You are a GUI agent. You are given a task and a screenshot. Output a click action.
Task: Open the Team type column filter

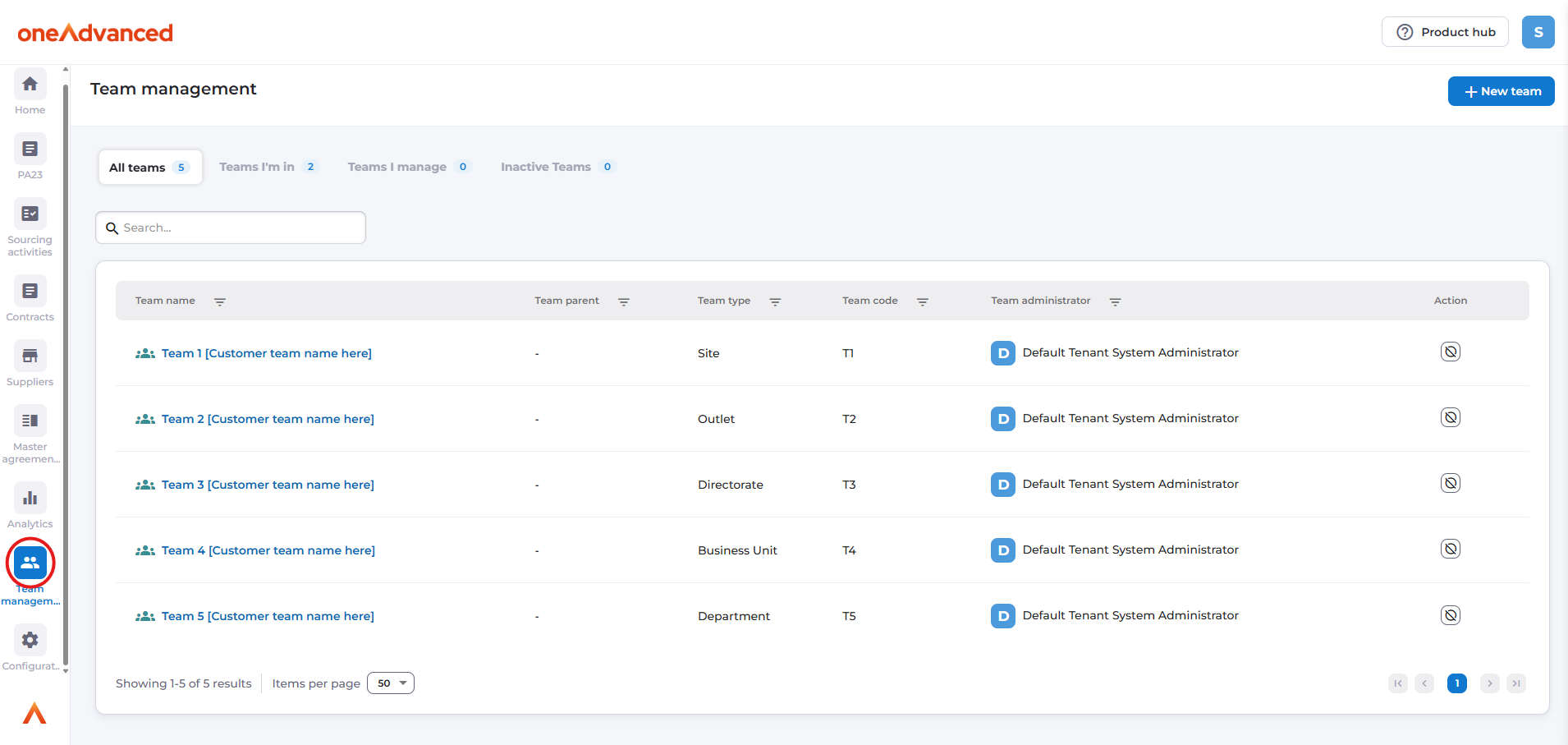pos(775,301)
